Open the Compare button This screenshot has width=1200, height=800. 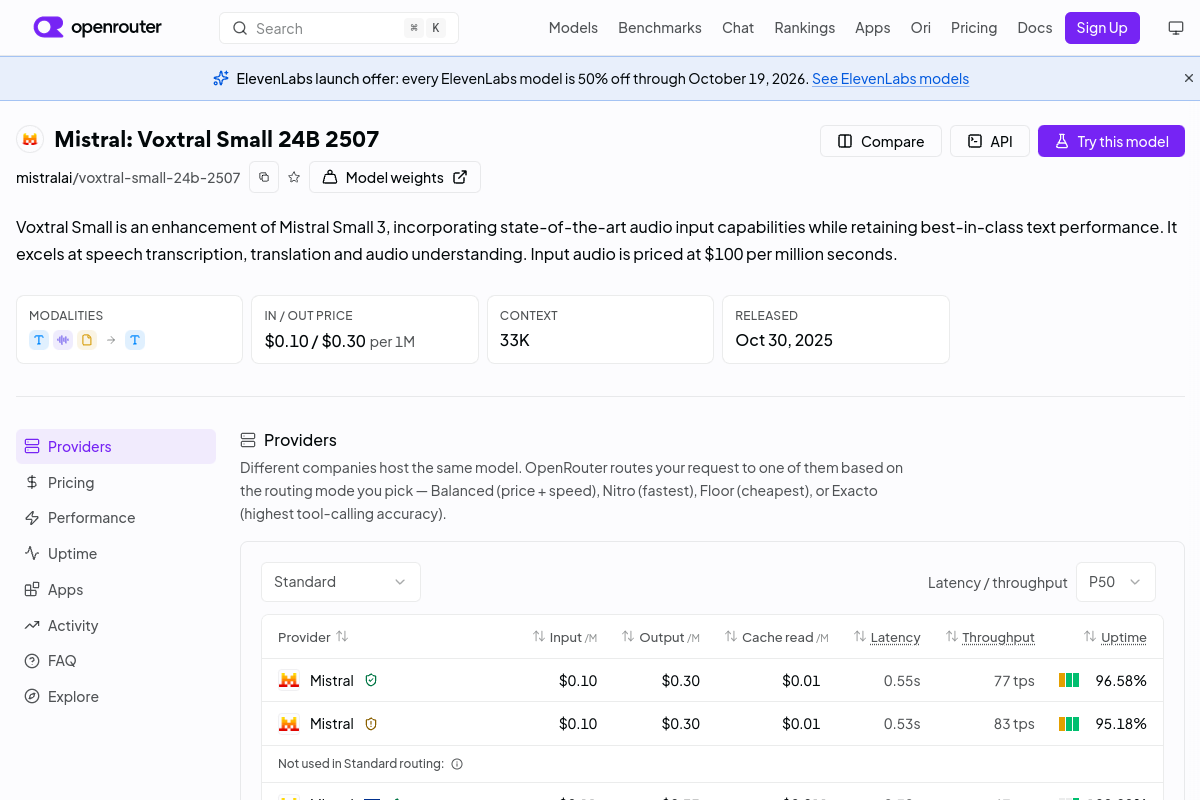coord(881,141)
